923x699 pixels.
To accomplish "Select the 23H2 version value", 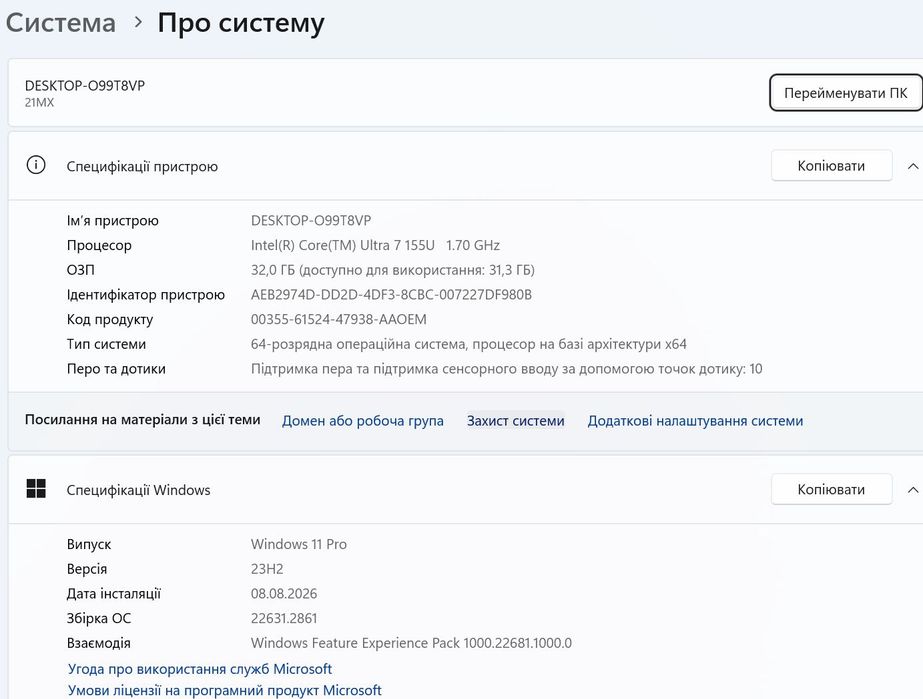I will (x=267, y=569).
